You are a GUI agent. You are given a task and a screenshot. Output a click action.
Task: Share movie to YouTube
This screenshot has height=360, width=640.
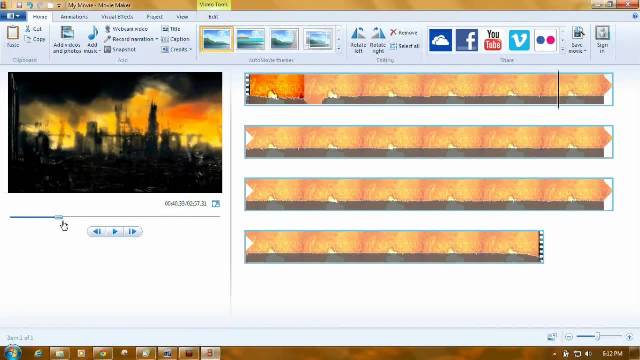click(x=493, y=40)
